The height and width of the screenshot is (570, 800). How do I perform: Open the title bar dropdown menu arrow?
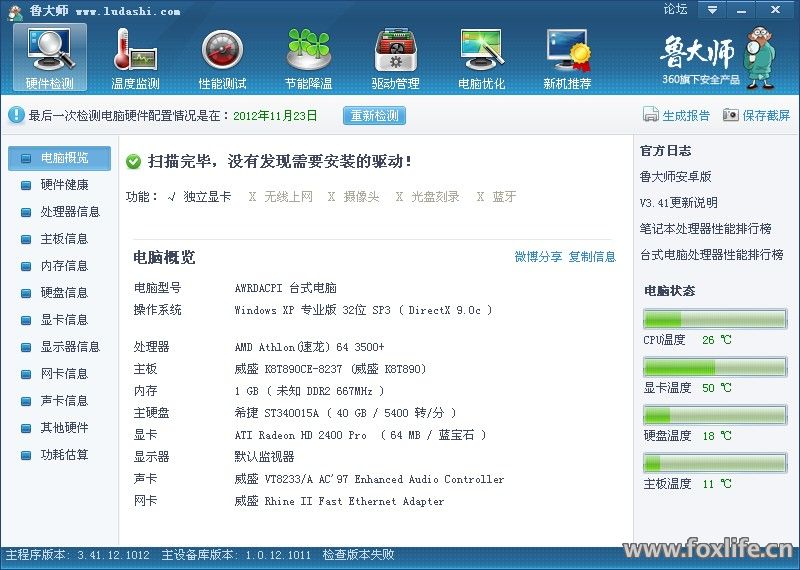point(711,10)
